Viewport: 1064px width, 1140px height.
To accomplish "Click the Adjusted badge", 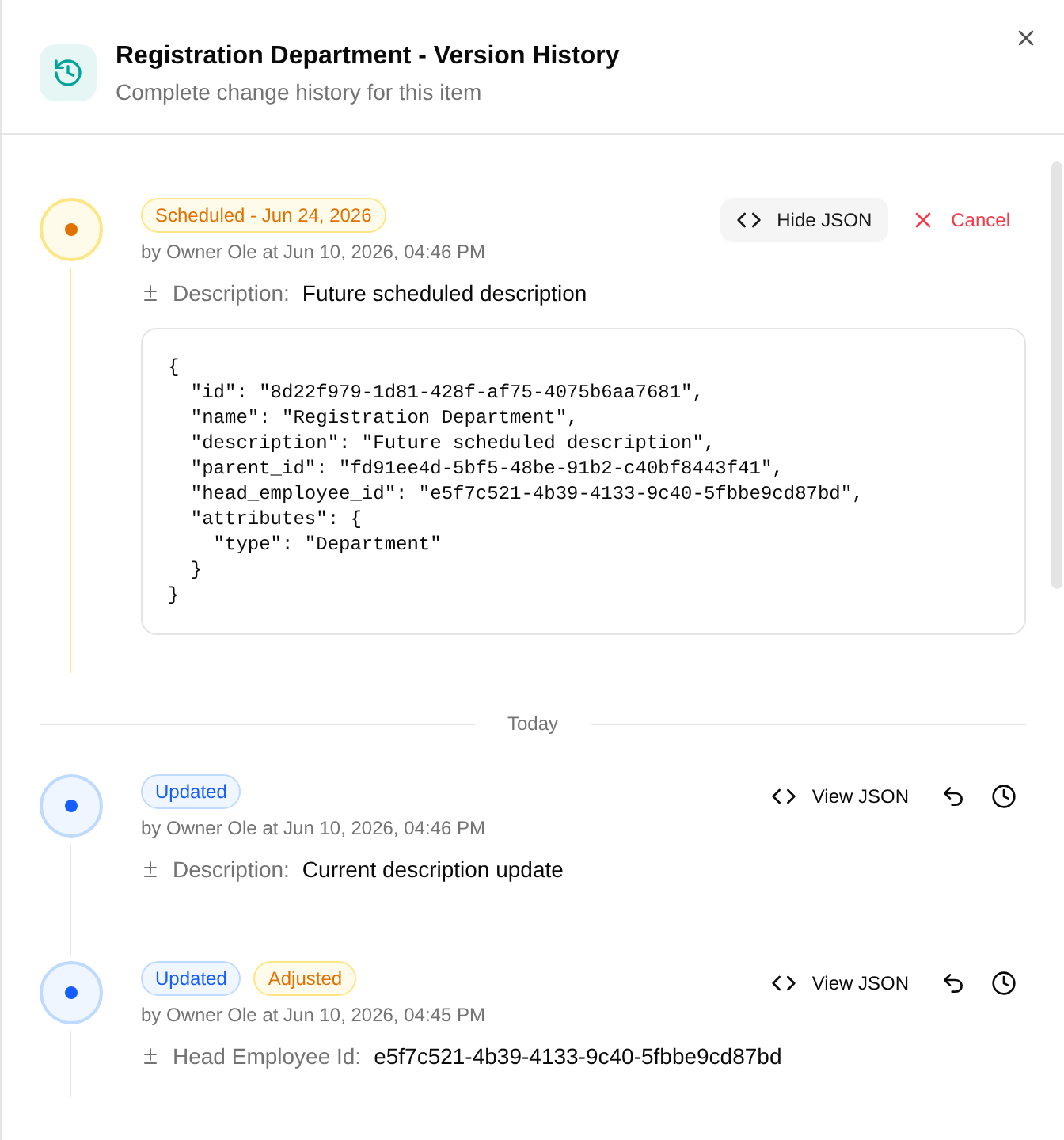I will 305,978.
